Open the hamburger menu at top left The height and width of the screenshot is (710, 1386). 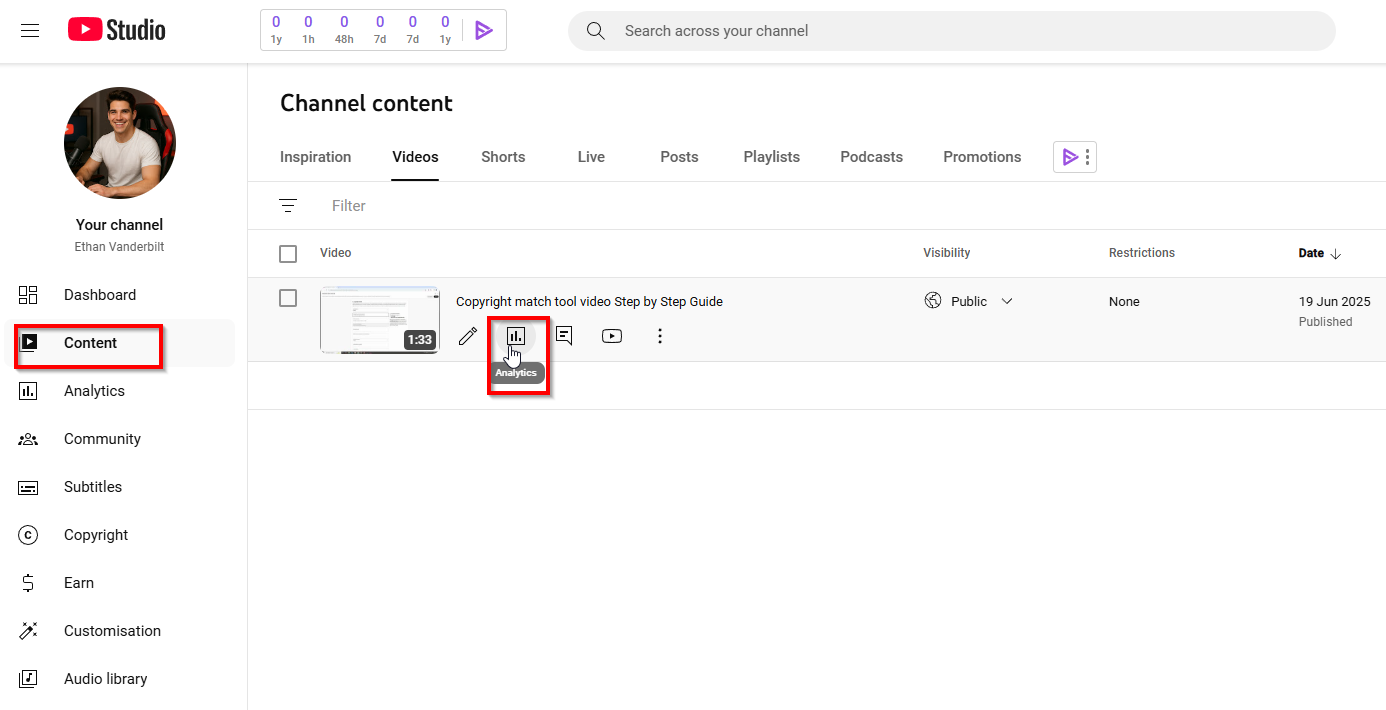[x=29, y=30]
